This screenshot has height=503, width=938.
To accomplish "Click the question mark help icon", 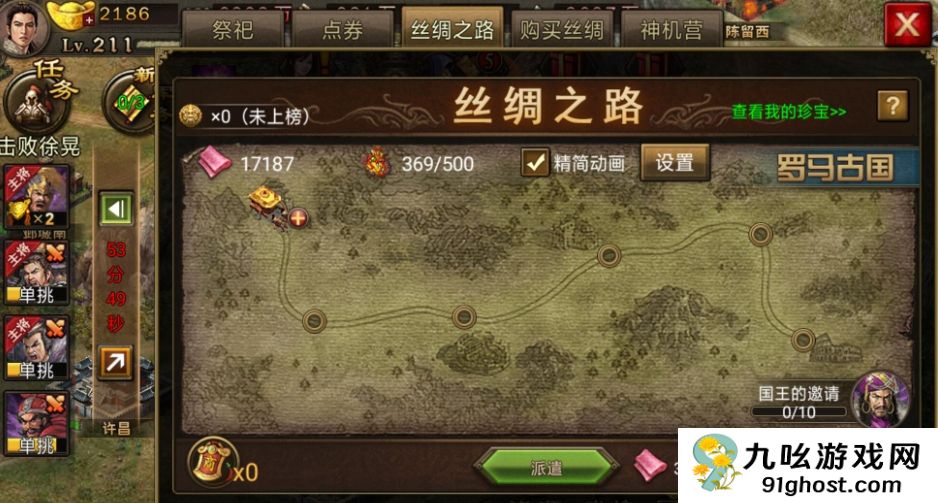I will [x=892, y=106].
